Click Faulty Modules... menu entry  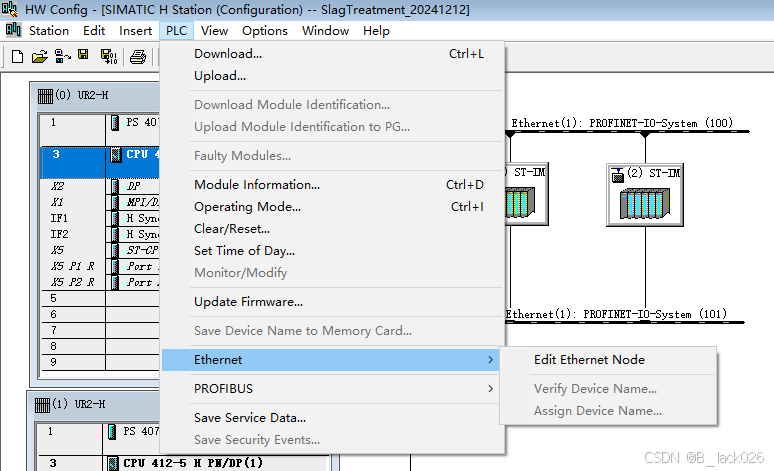click(332, 156)
